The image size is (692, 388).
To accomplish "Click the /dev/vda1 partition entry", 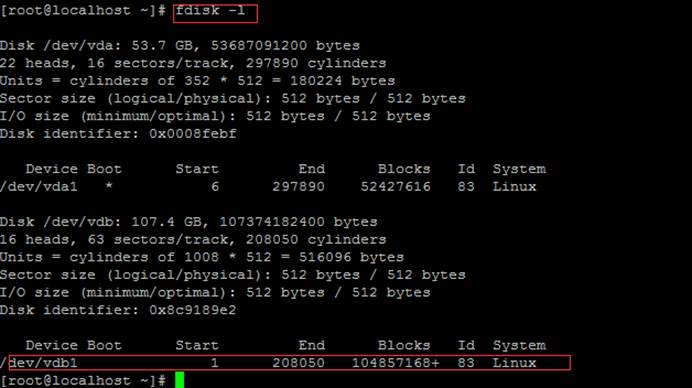I will click(x=39, y=187).
